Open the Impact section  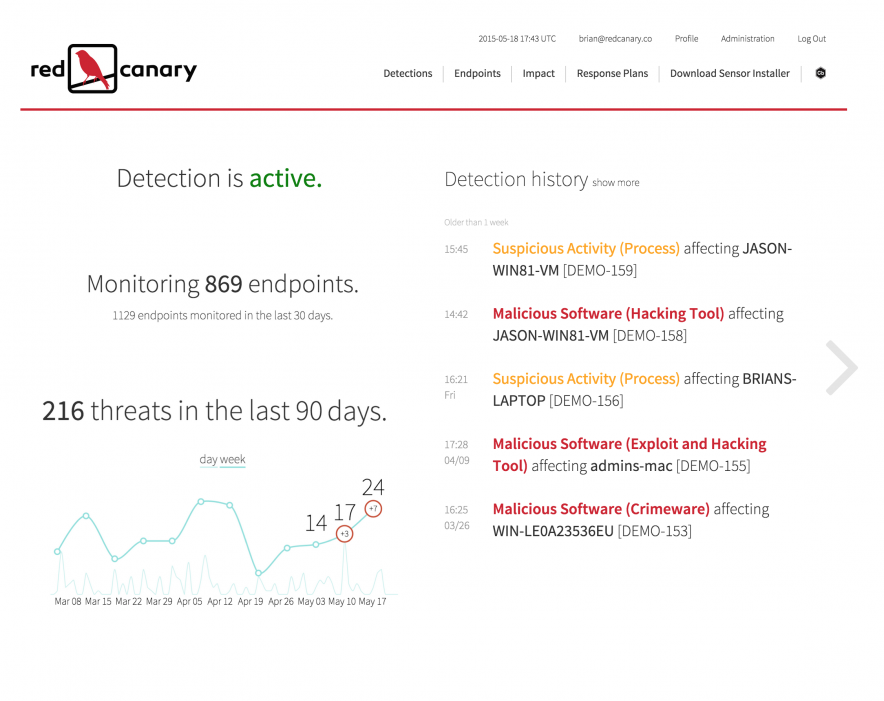(x=538, y=73)
